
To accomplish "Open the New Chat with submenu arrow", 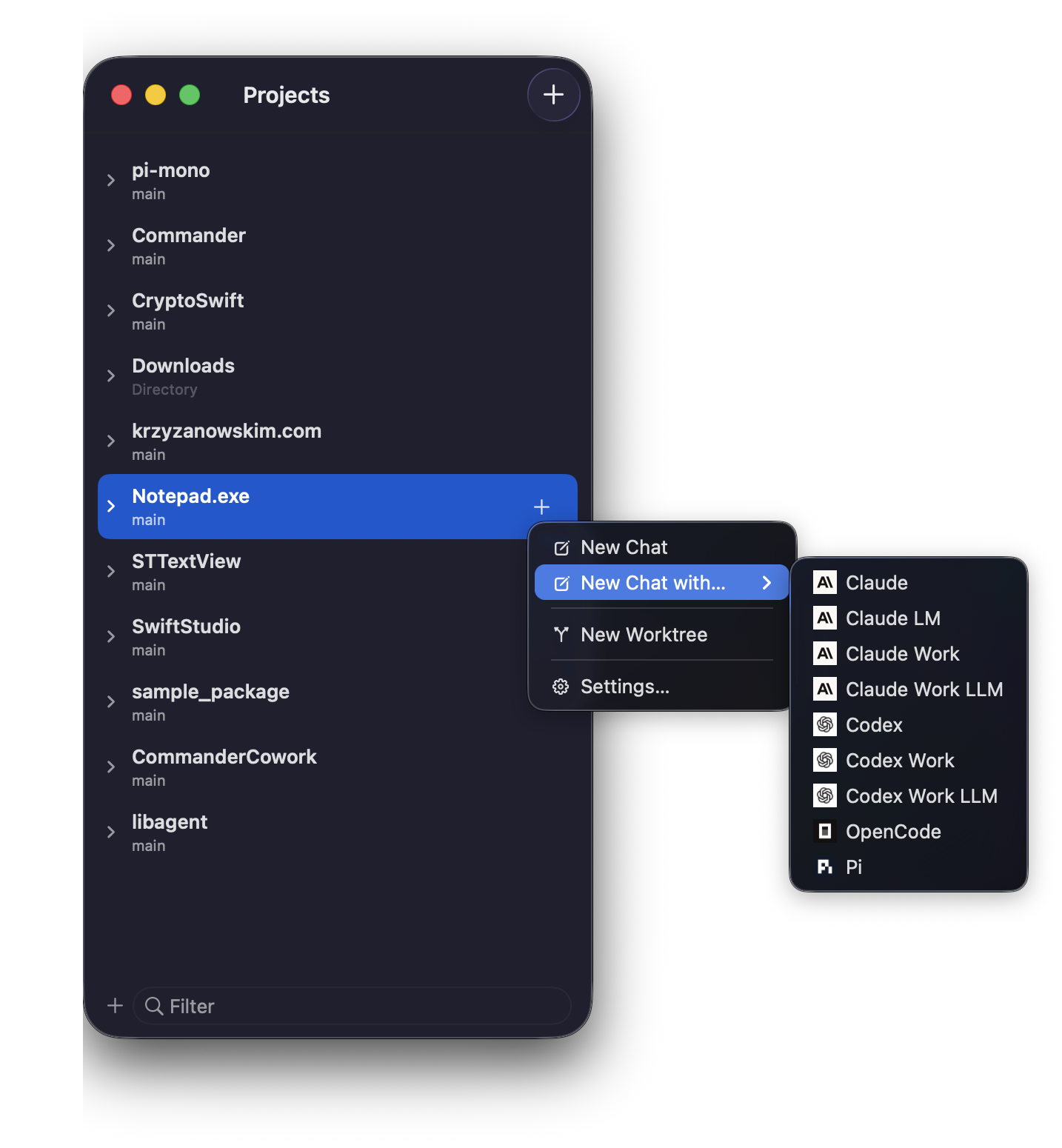I will tap(766, 582).
